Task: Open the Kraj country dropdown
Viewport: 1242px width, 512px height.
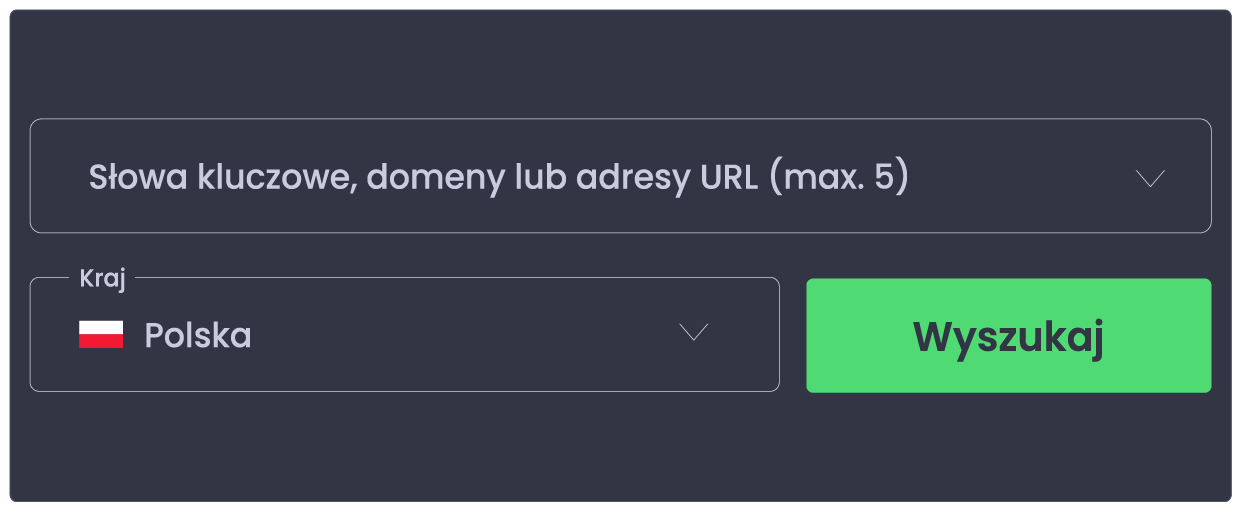Action: click(404, 334)
